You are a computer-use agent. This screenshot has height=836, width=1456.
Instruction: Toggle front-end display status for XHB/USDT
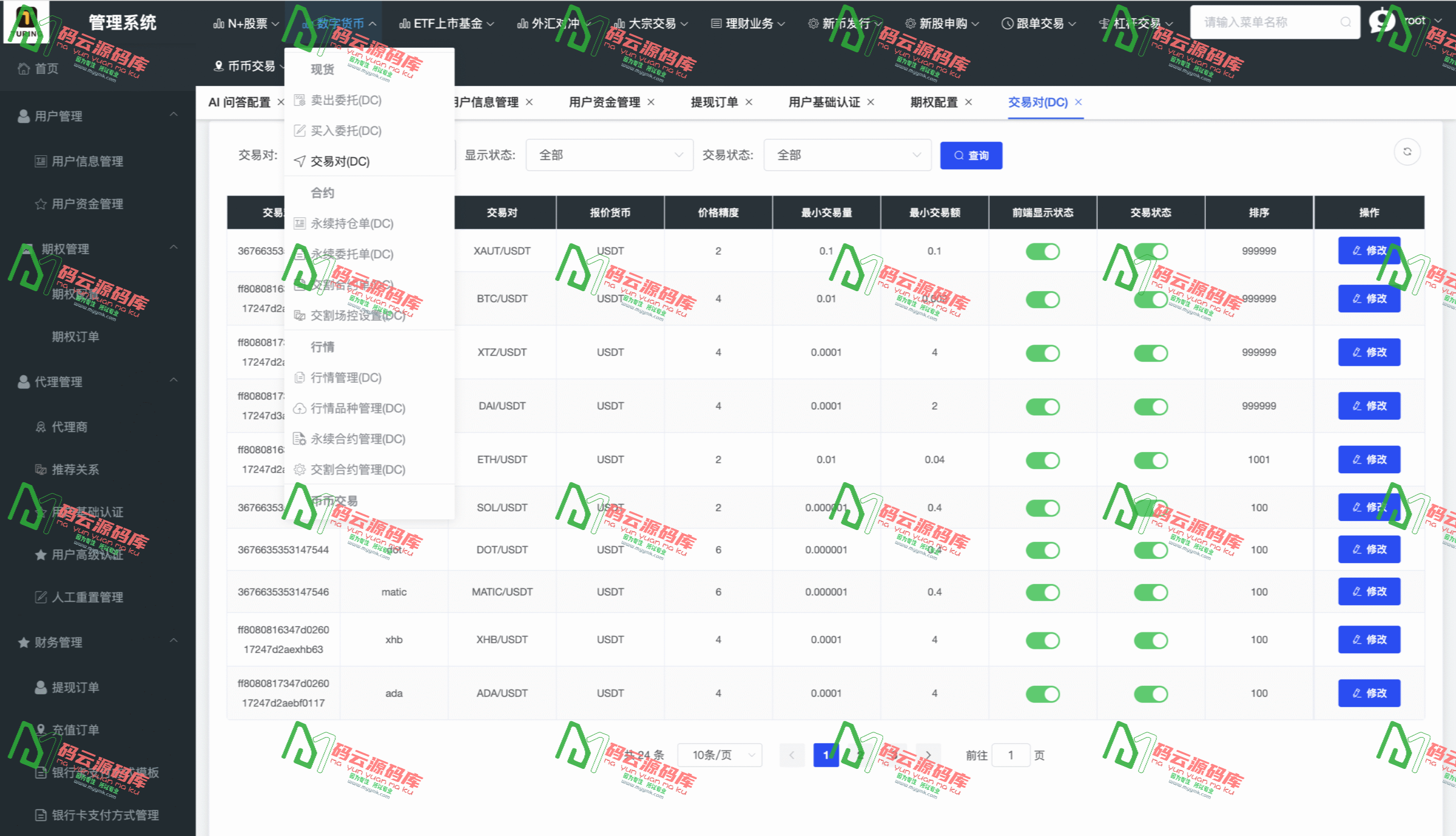(x=1043, y=640)
